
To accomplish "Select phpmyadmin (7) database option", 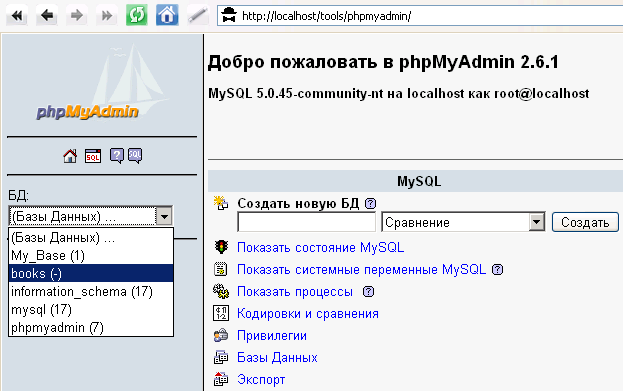I will [91, 327].
